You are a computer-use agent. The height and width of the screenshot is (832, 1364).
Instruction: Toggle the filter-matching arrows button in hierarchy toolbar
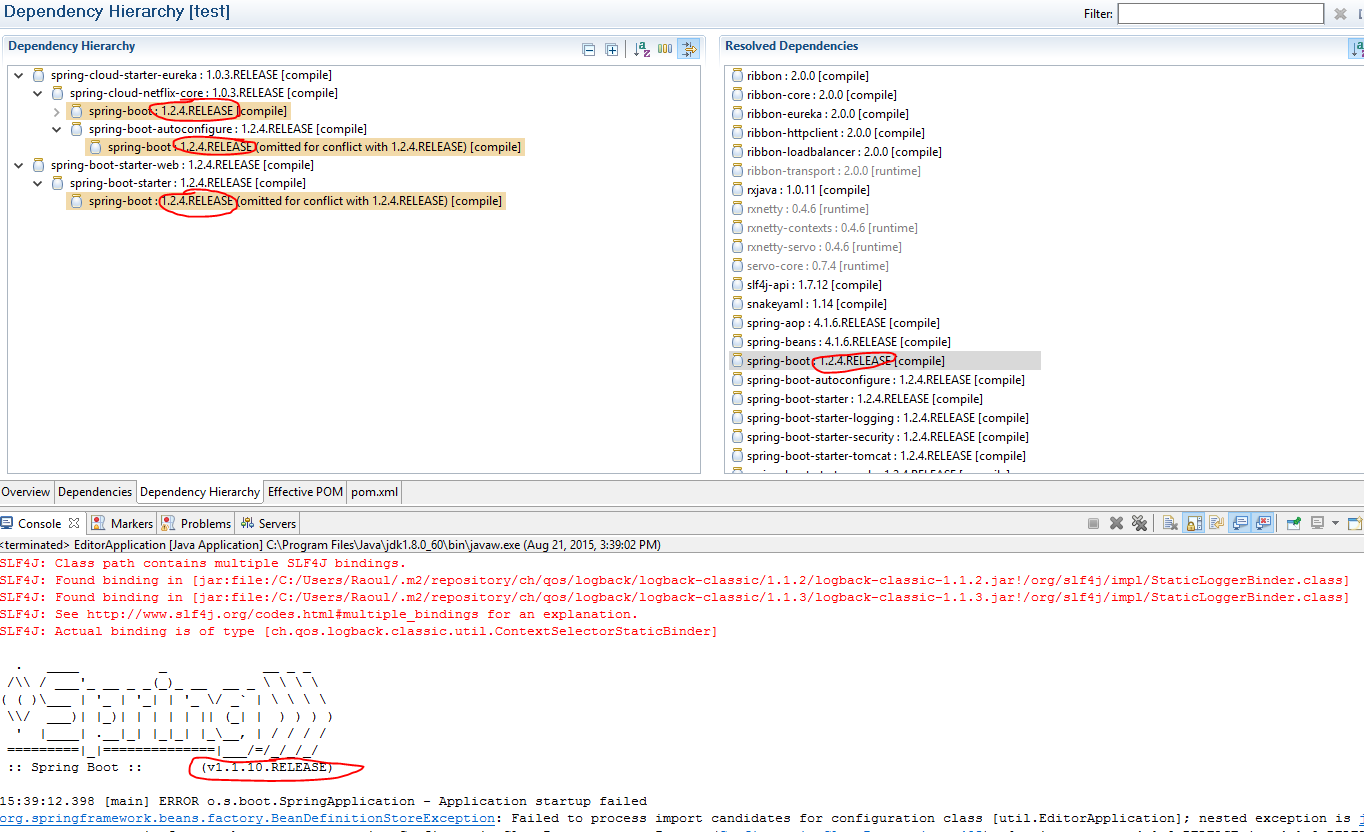tap(688, 50)
